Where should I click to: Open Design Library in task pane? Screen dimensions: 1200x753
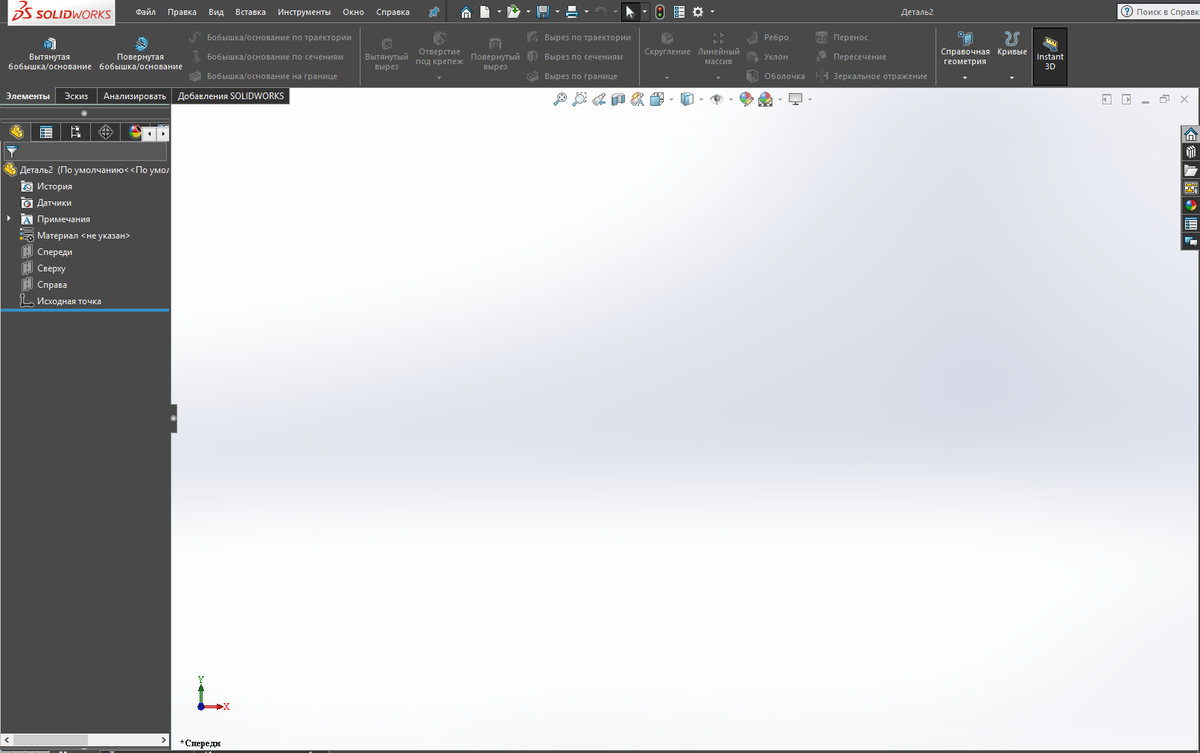coord(1190,152)
